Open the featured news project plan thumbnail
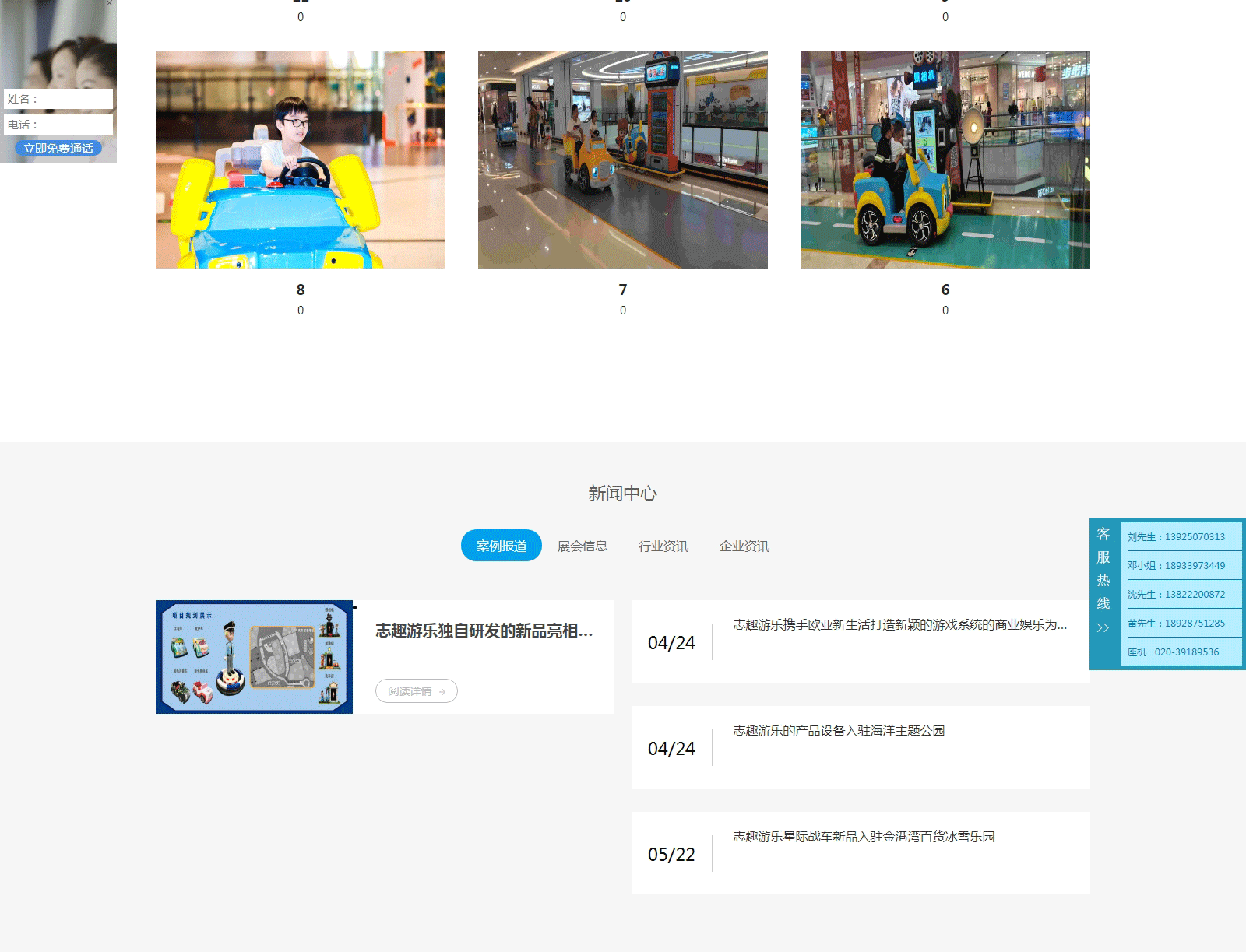Viewport: 1246px width, 952px height. coord(254,657)
